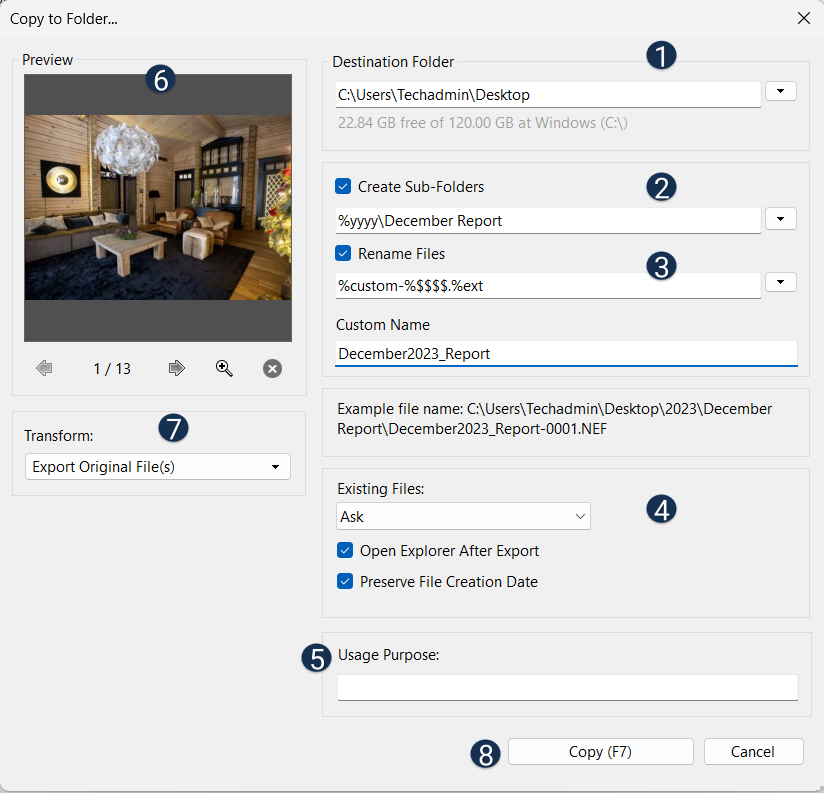824x793 pixels.
Task: Focus the Usage Purpose text field
Action: 567,688
